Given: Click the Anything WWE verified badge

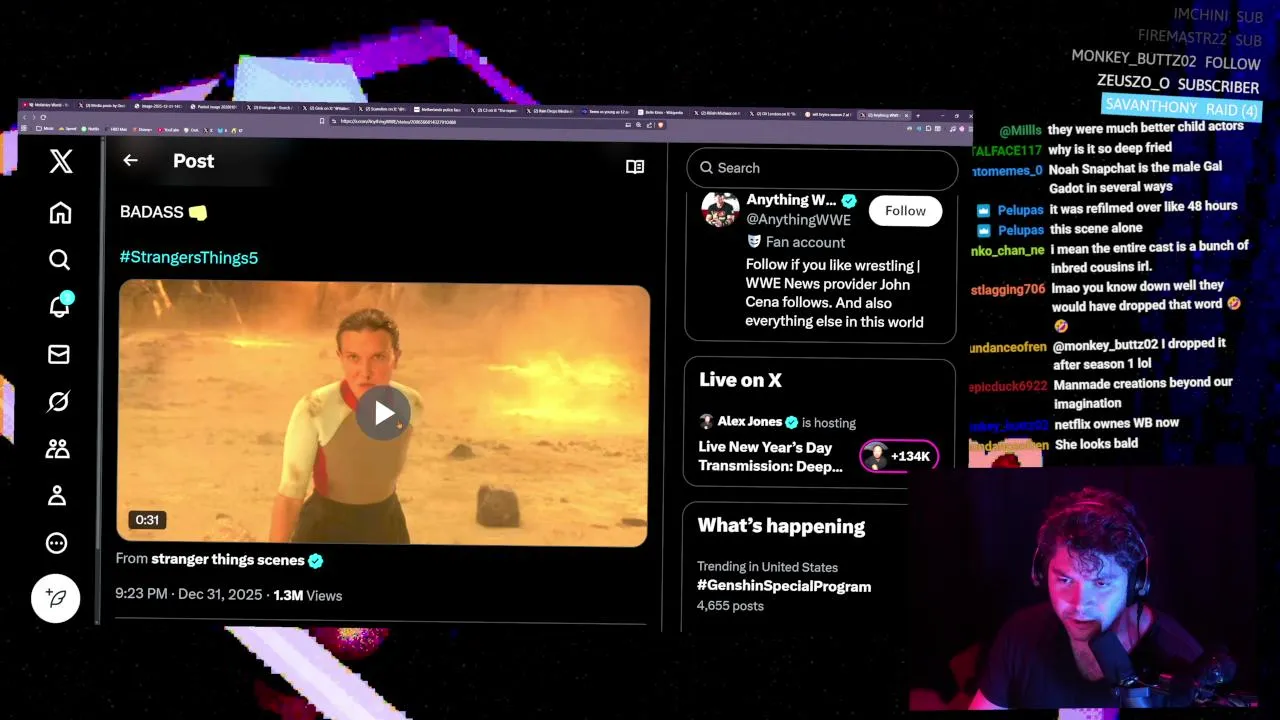Looking at the screenshot, I should coord(849,200).
